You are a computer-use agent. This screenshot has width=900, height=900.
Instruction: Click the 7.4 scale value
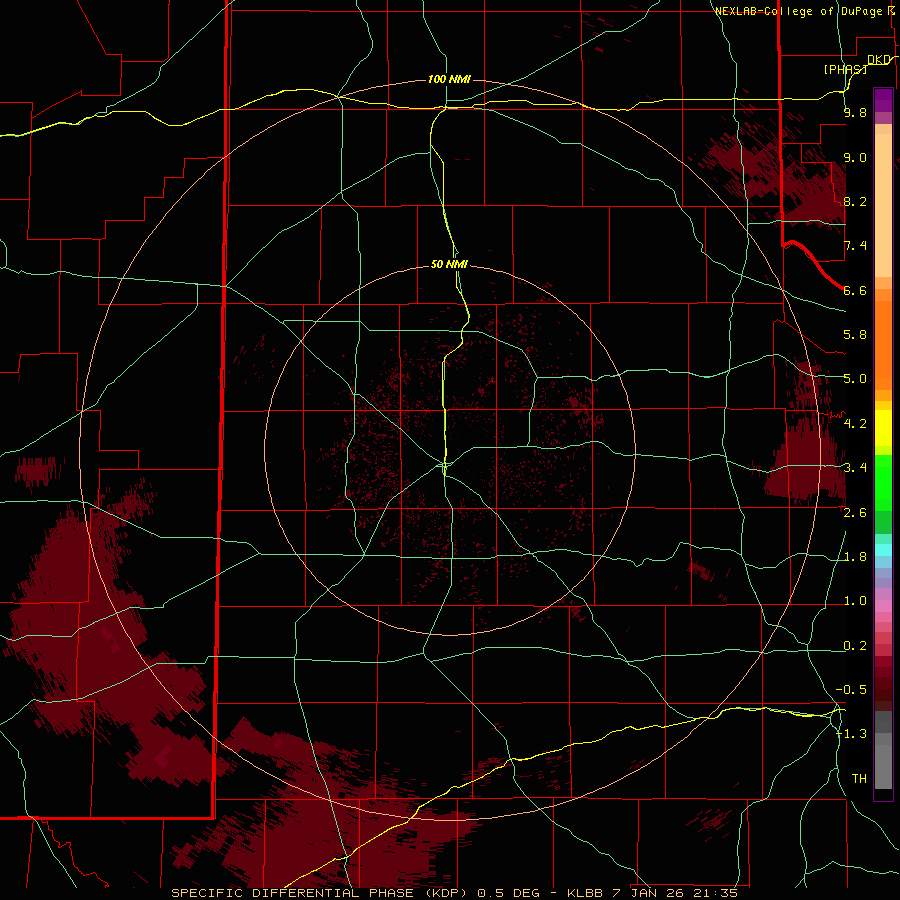[x=855, y=246]
